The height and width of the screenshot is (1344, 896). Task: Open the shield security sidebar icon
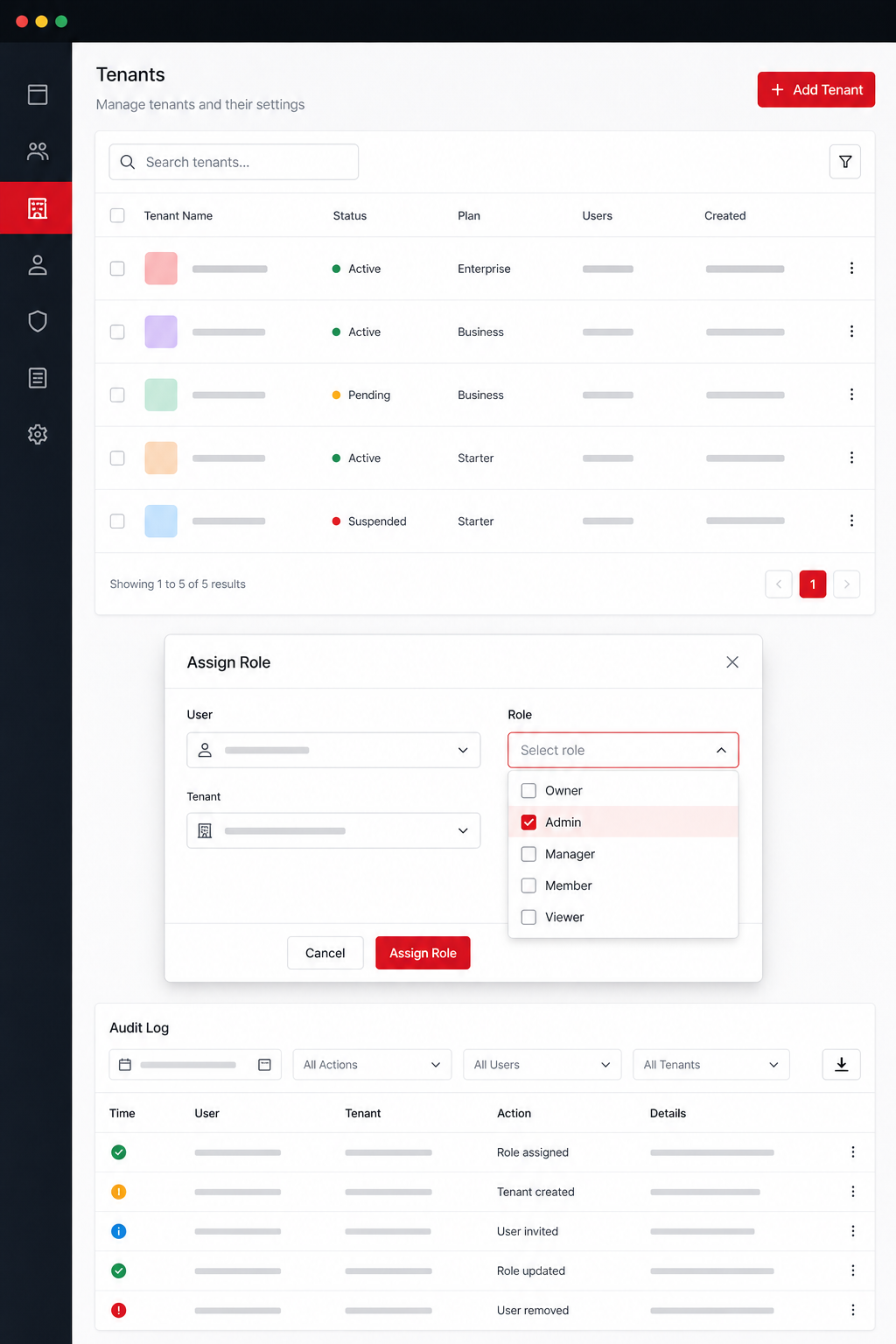(38, 321)
